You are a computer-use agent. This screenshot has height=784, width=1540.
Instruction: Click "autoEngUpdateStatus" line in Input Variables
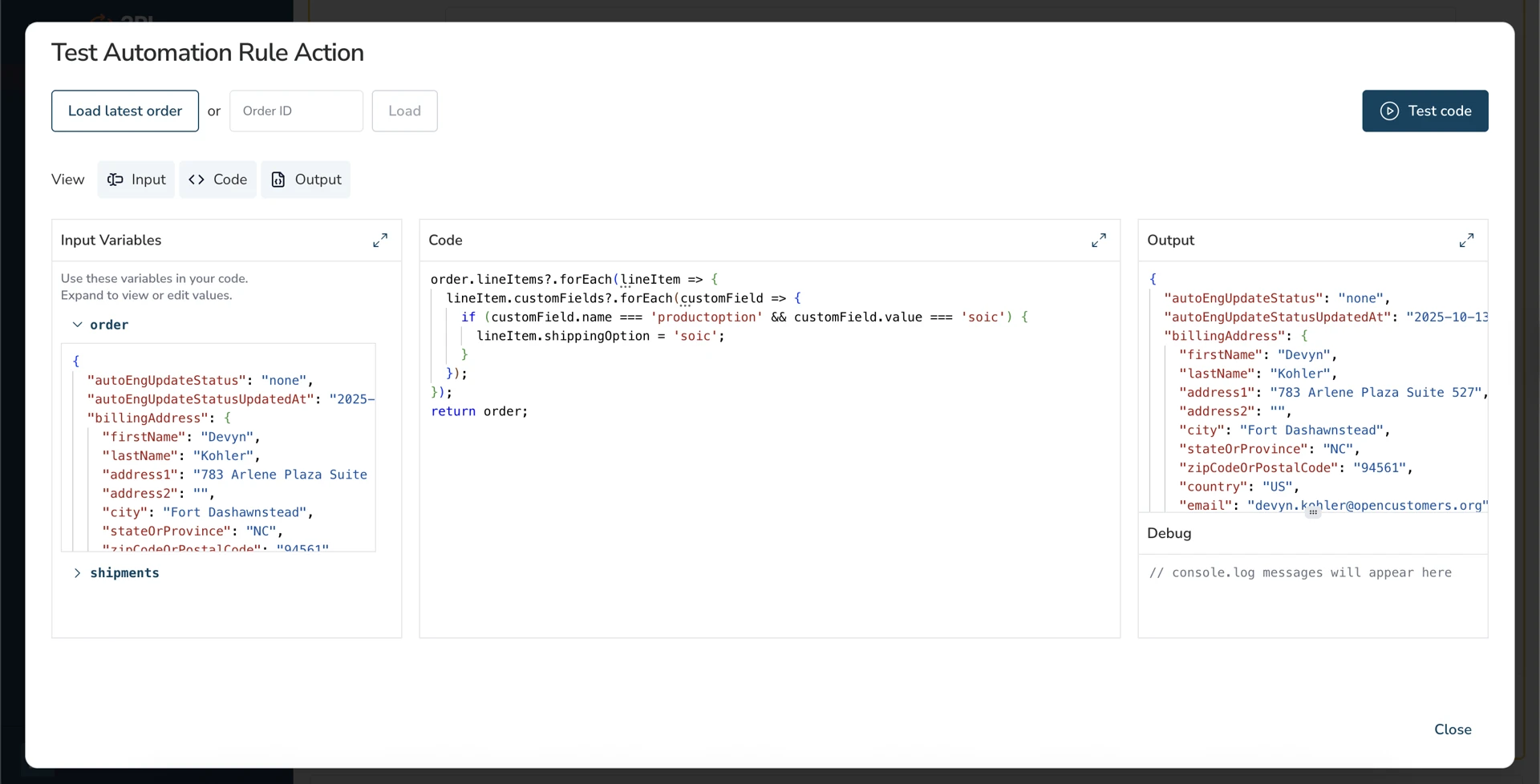(x=201, y=380)
